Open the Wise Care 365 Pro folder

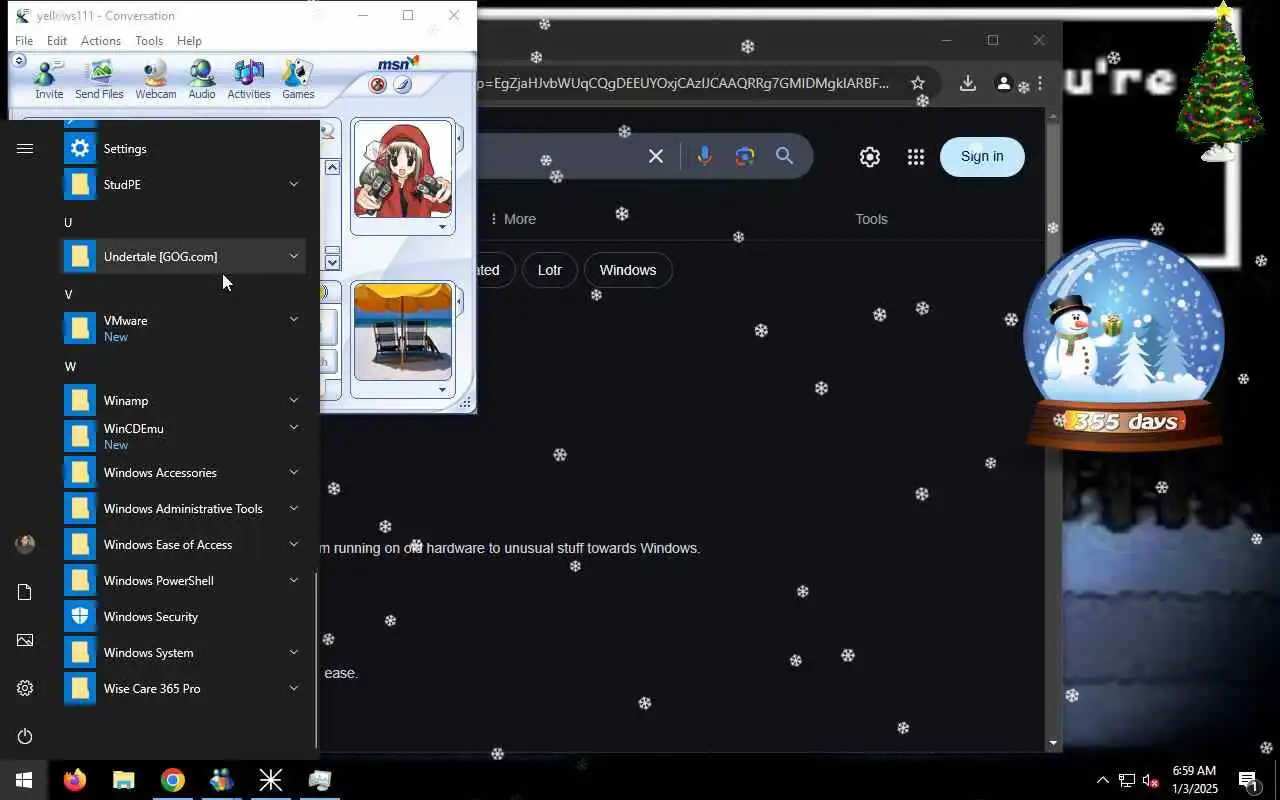pyautogui.click(x=185, y=689)
